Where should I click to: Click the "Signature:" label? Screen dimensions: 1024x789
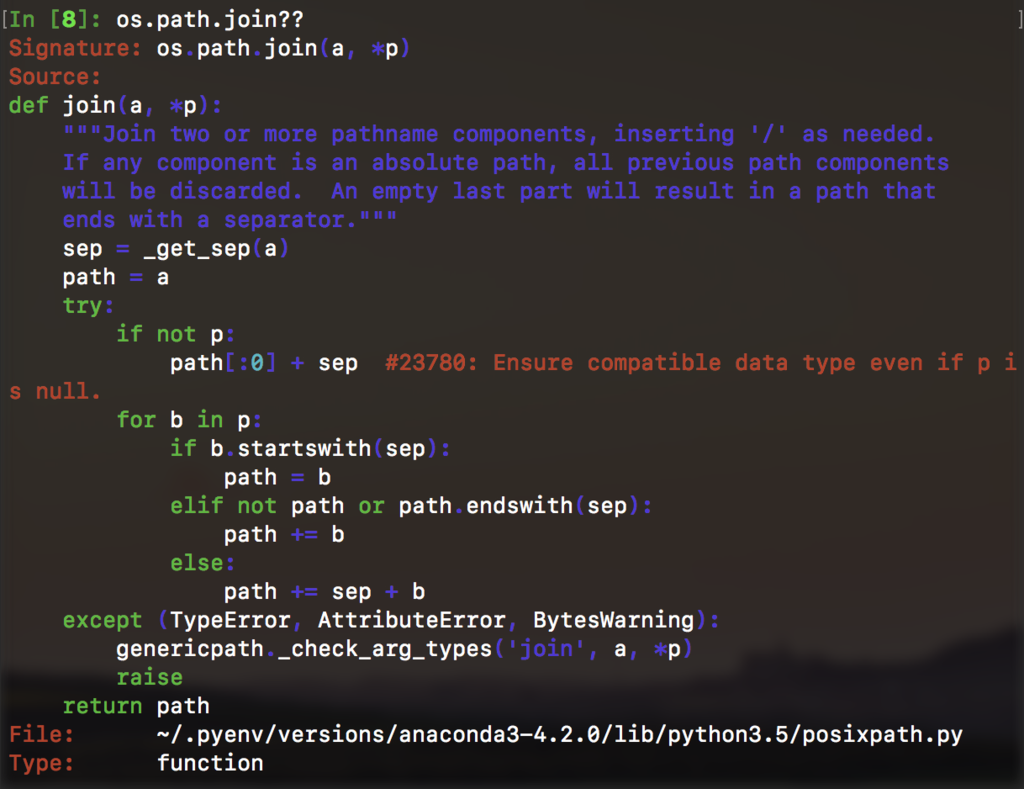click(74, 48)
